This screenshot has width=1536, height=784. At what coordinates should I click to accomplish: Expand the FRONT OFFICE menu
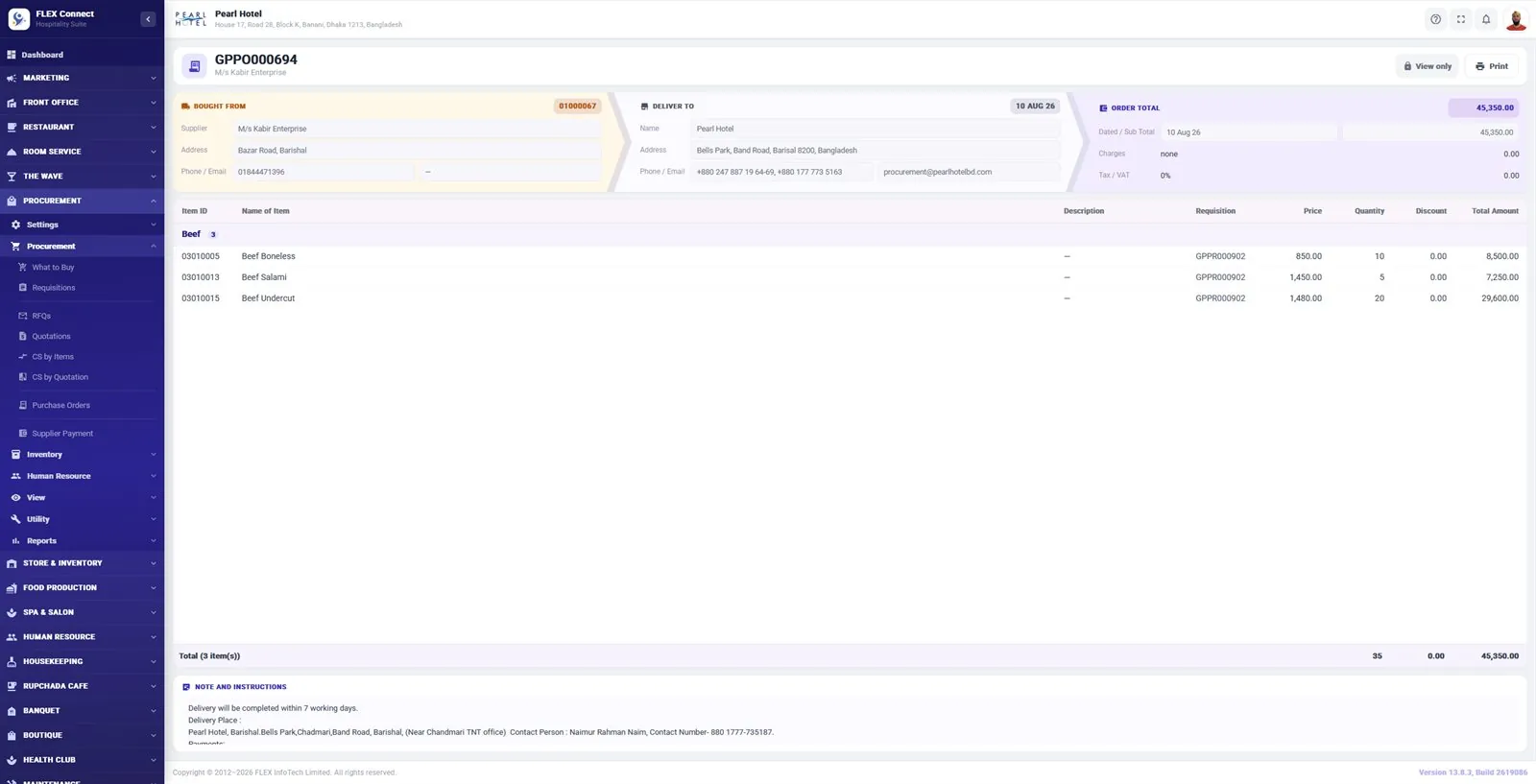pos(82,103)
